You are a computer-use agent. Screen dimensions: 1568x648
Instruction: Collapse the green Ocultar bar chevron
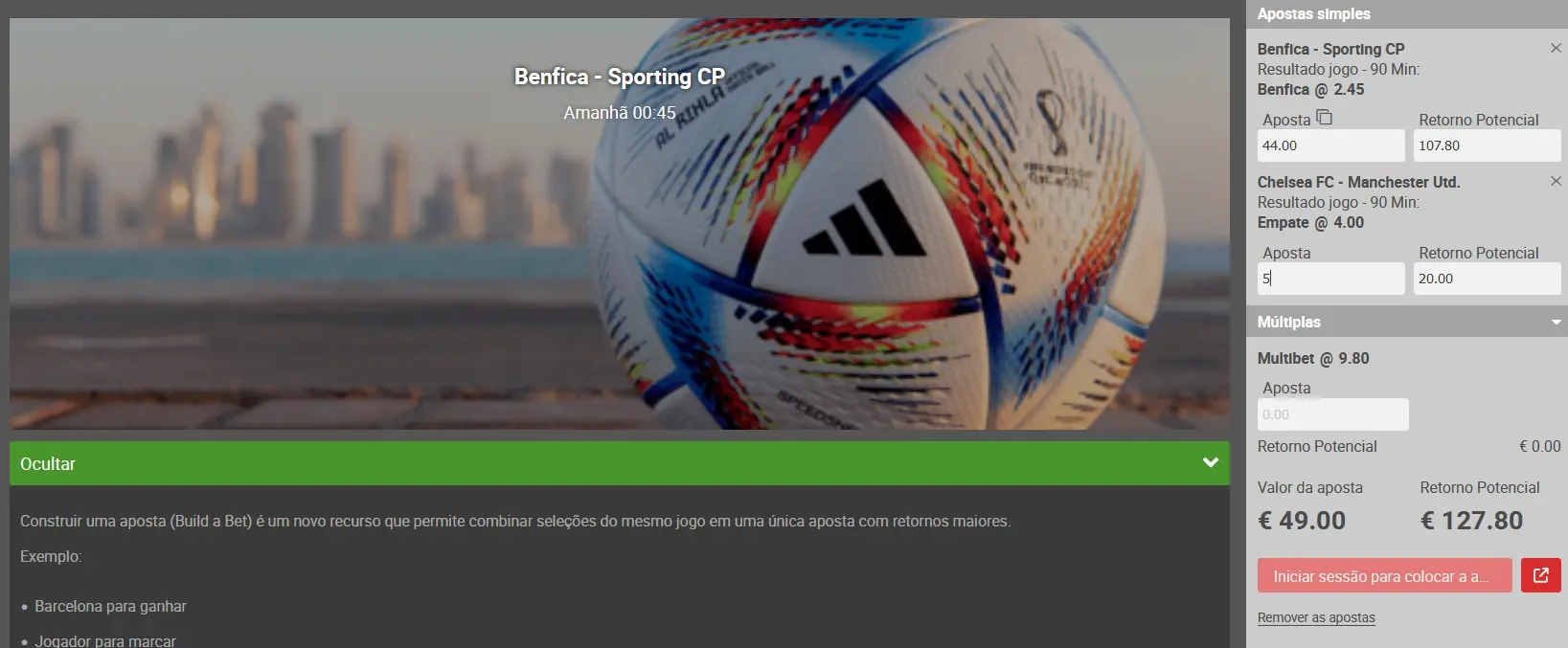(x=1211, y=462)
